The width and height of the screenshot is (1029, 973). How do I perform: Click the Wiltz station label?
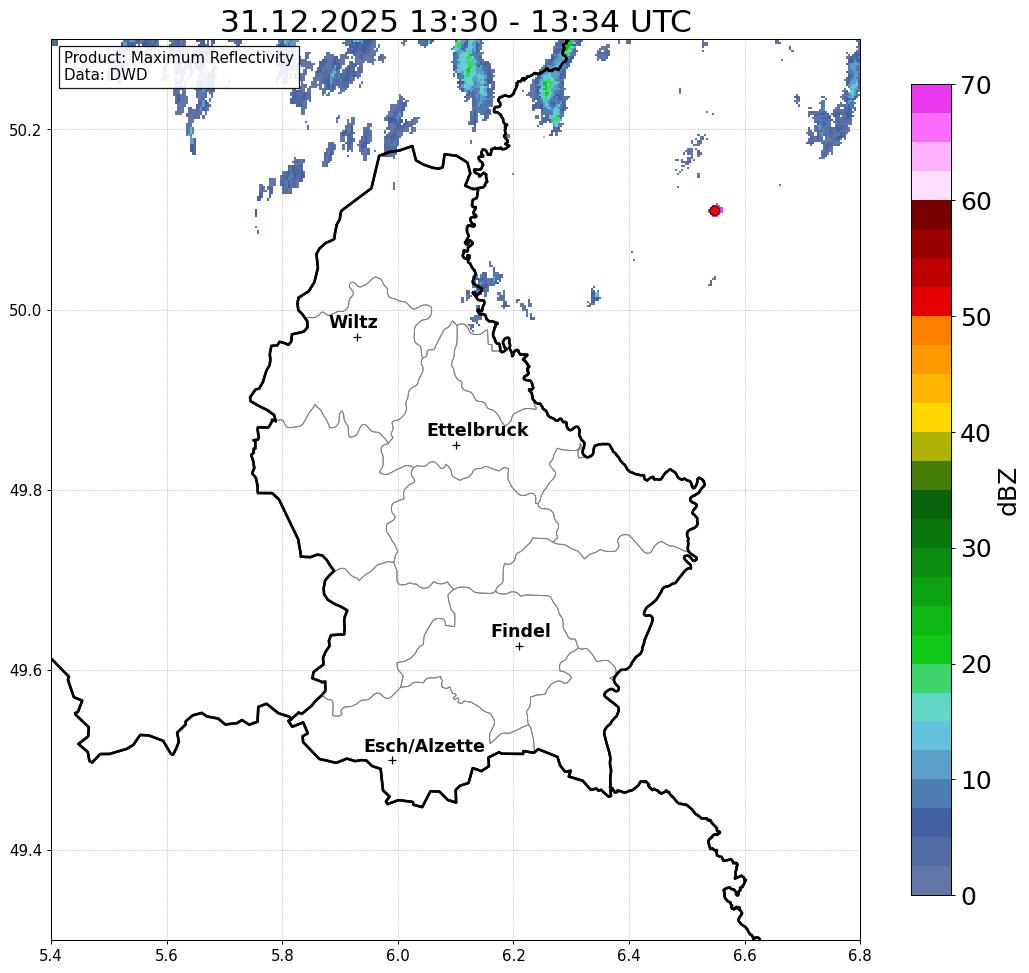pyautogui.click(x=353, y=322)
